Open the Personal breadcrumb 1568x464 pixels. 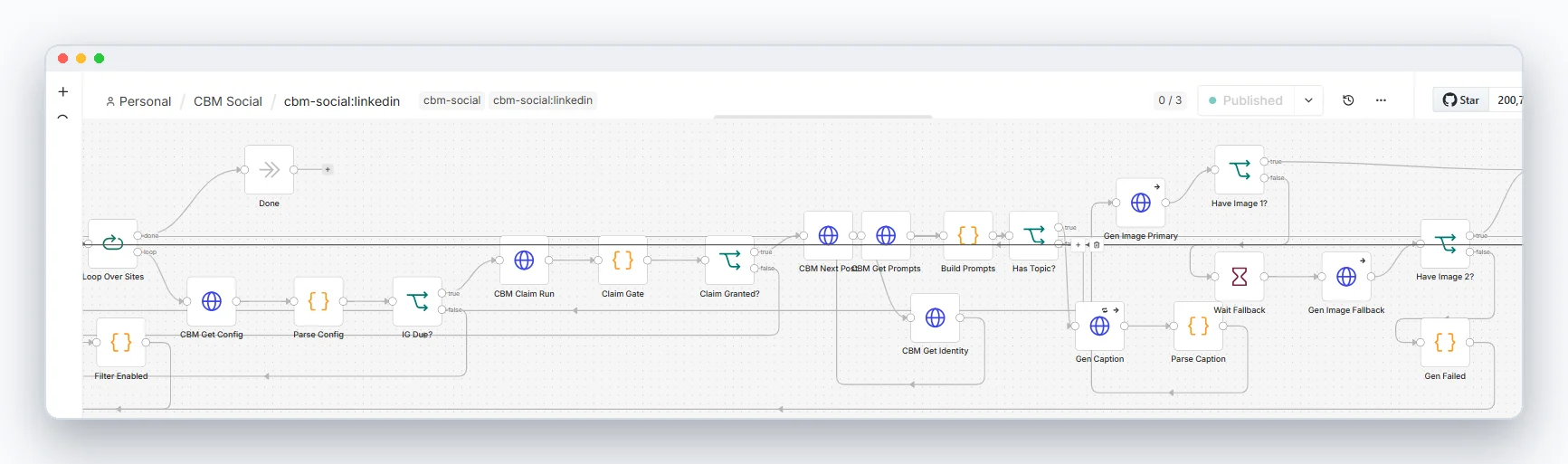tap(138, 101)
